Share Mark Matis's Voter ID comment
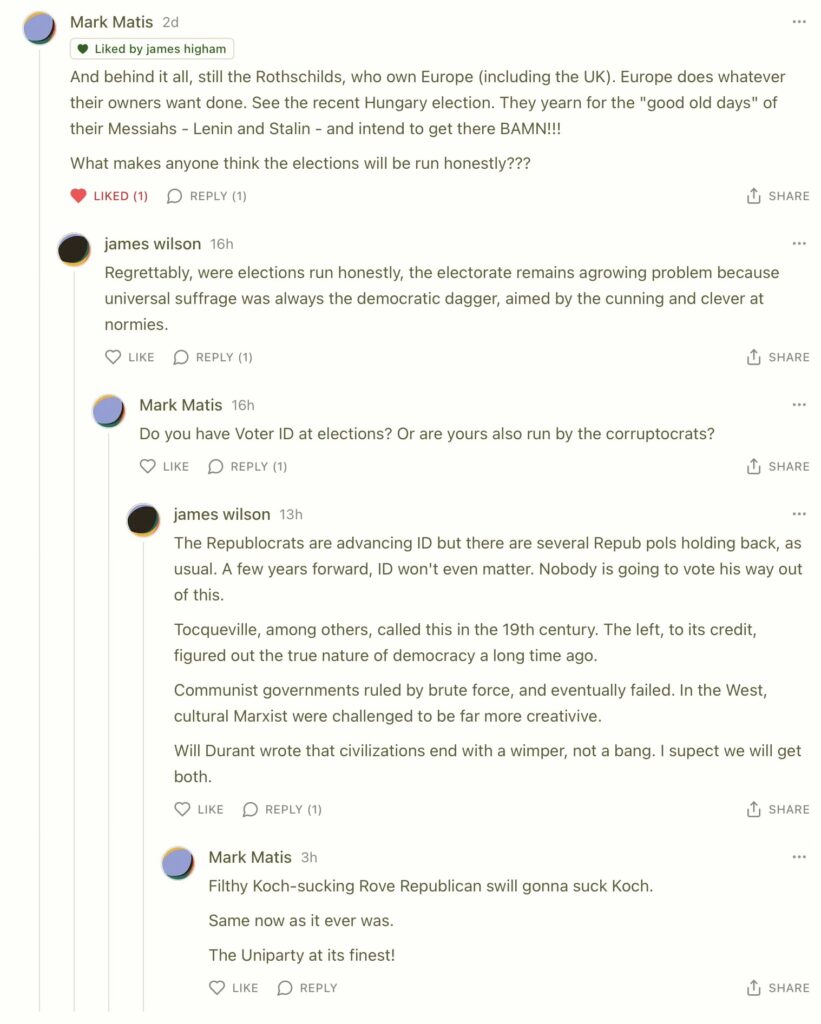Viewport: 821px width, 1024px height. [x=778, y=466]
